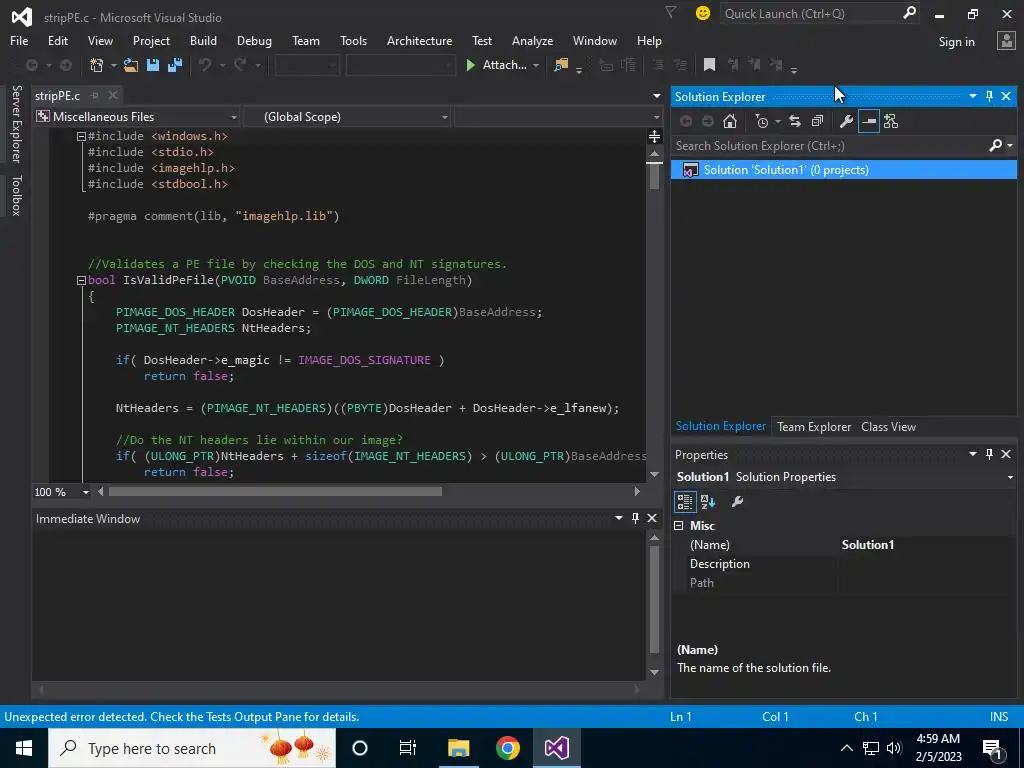The height and width of the screenshot is (768, 1024).
Task: Toggle Categorized view in Properties panel
Action: click(684, 502)
